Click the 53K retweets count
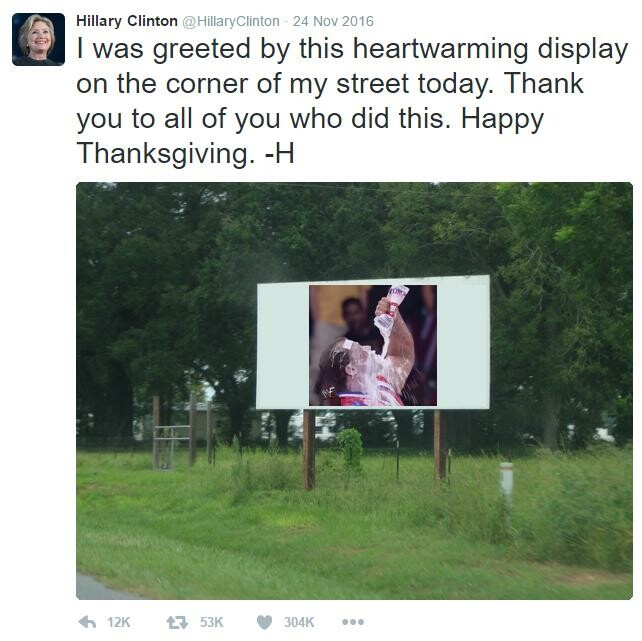The image size is (642, 641). point(211,623)
